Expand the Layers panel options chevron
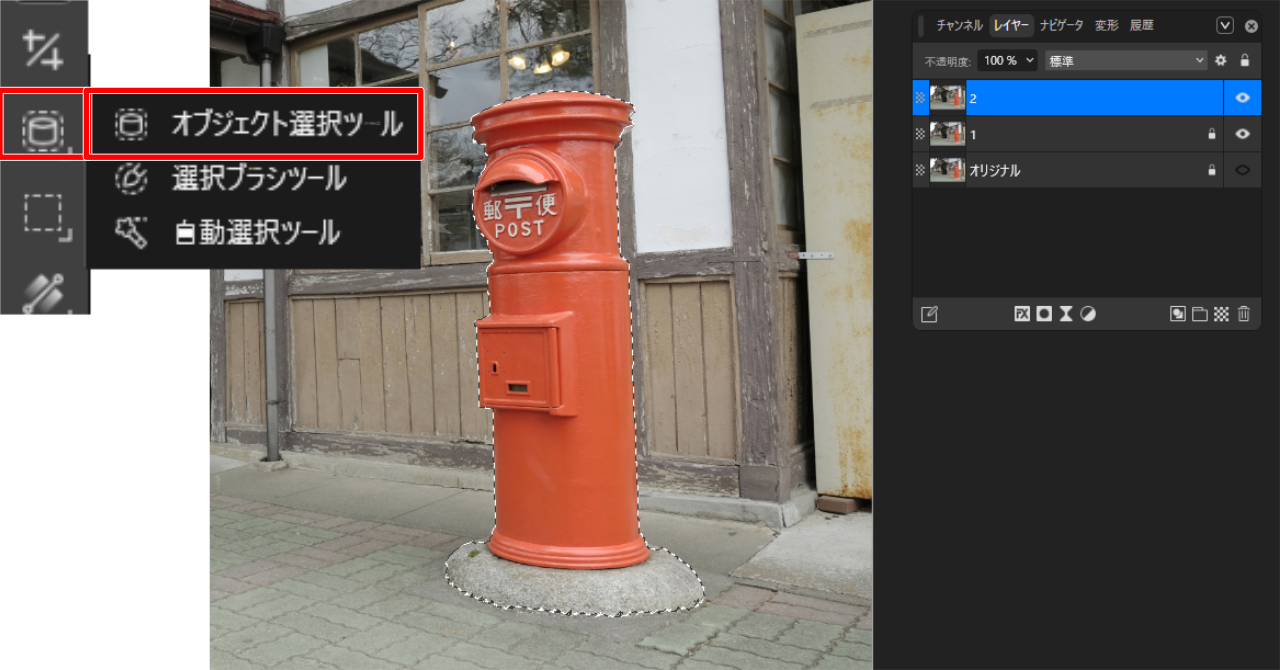This screenshot has width=1280, height=670. 1225,25
